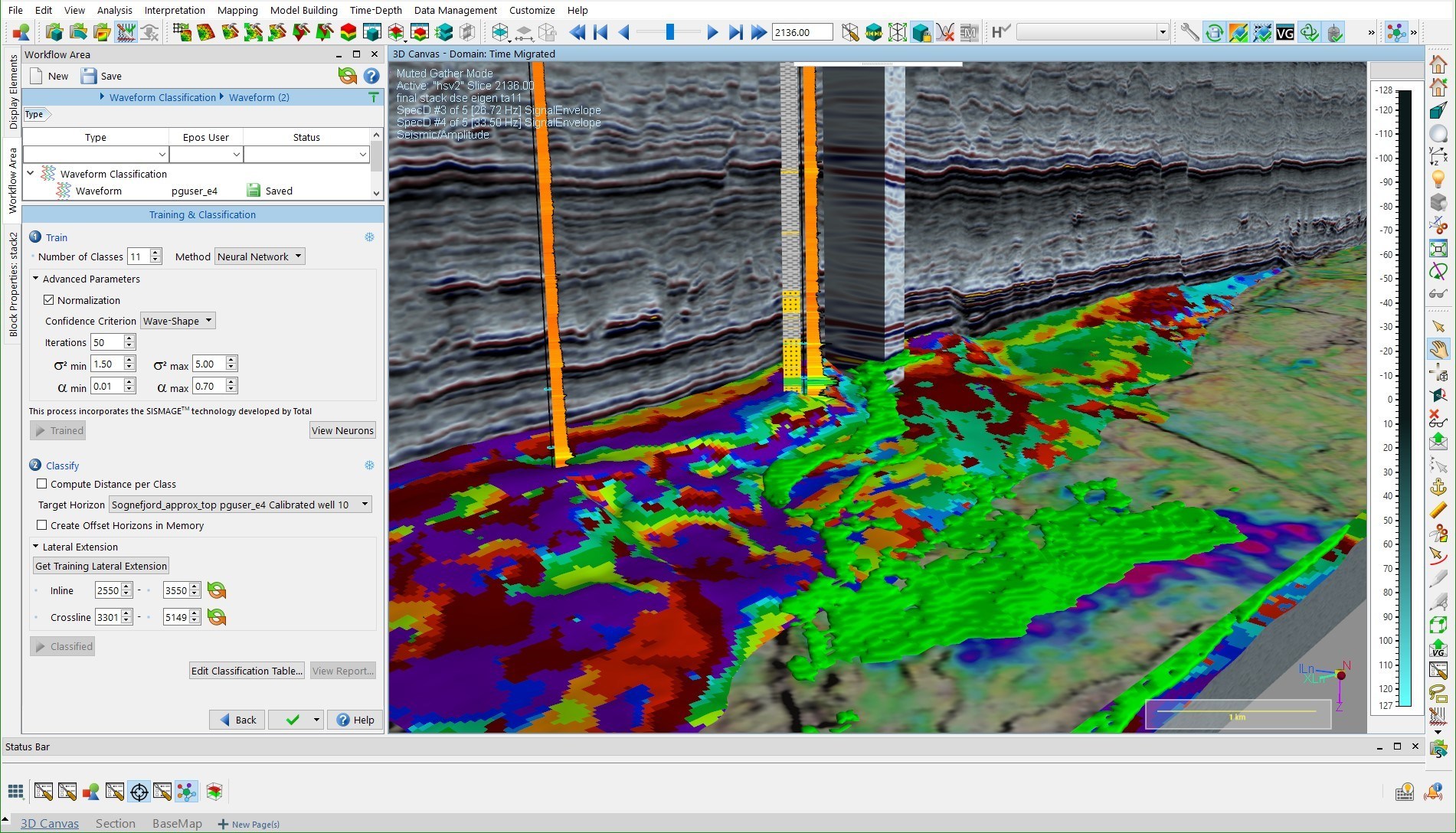The height and width of the screenshot is (833, 1456).
Task: Click the home view icon in right toolbar
Action: pyautogui.click(x=1438, y=64)
